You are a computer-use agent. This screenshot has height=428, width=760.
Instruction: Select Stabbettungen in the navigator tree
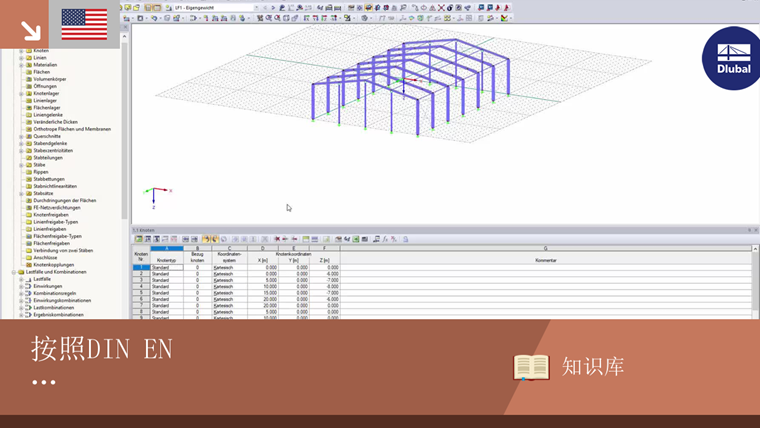(x=49, y=179)
